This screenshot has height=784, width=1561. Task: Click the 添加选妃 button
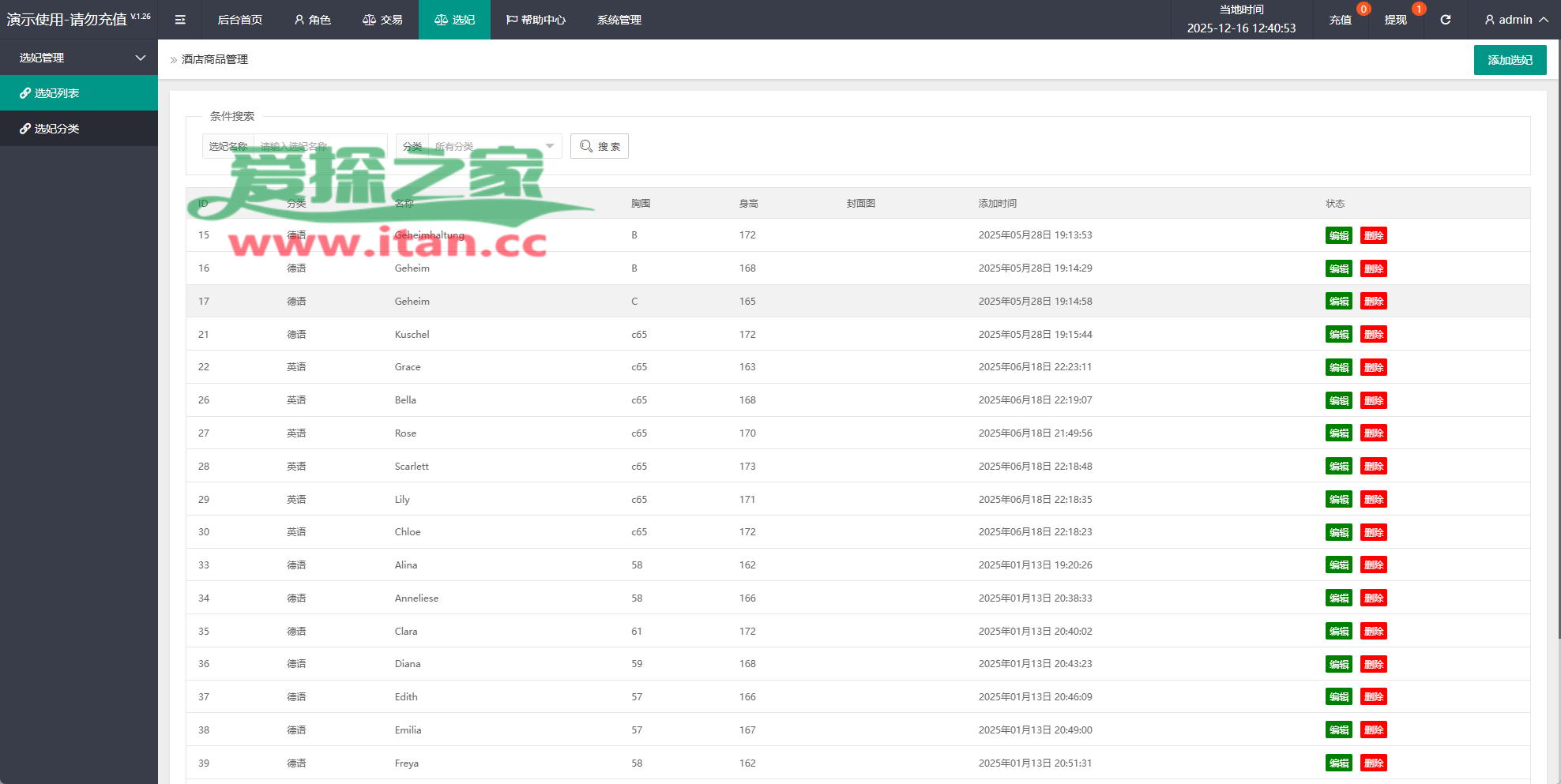click(1510, 60)
